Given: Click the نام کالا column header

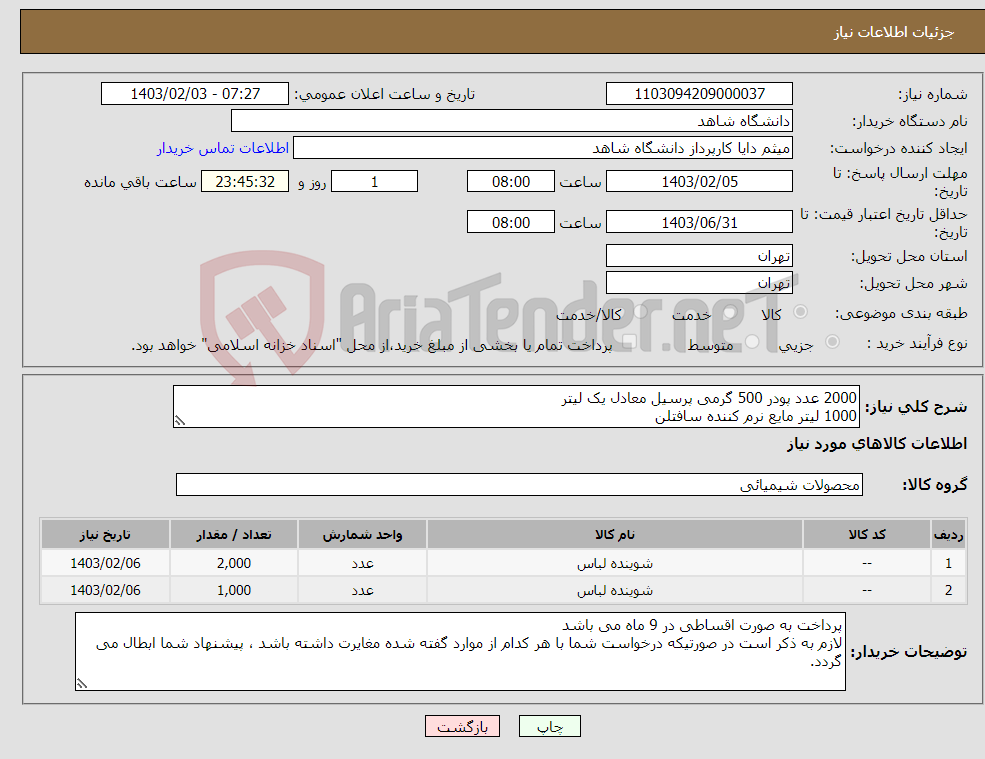Looking at the screenshot, I should (x=615, y=534).
